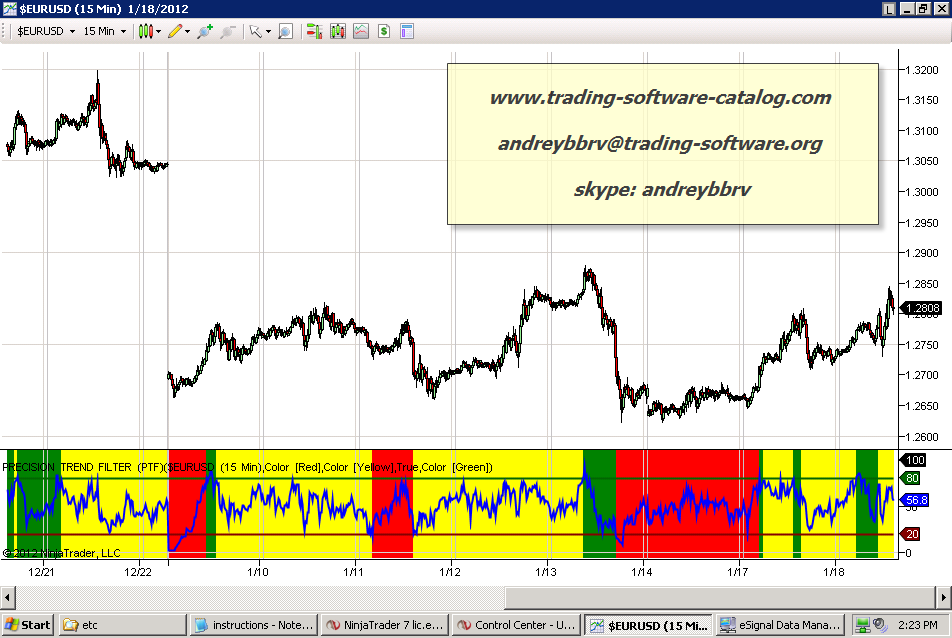The image size is (952, 638).
Task: Open the Indicators icon in toolbar
Action: (x=360, y=31)
